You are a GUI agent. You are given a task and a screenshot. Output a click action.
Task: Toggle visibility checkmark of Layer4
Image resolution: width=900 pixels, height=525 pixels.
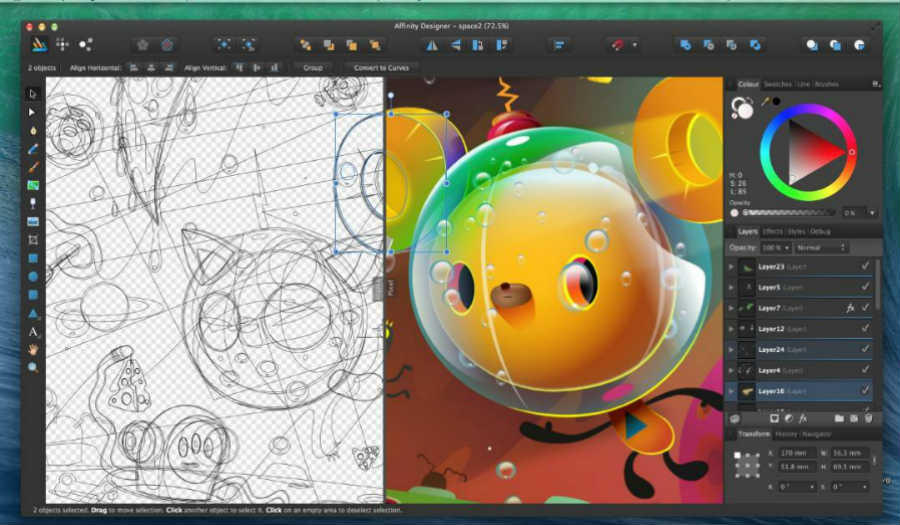[865, 370]
